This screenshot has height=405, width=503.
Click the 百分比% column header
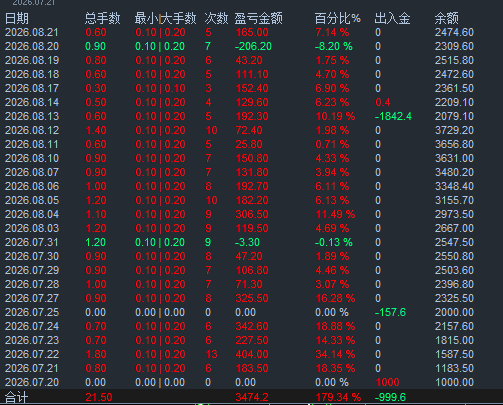[337, 18]
